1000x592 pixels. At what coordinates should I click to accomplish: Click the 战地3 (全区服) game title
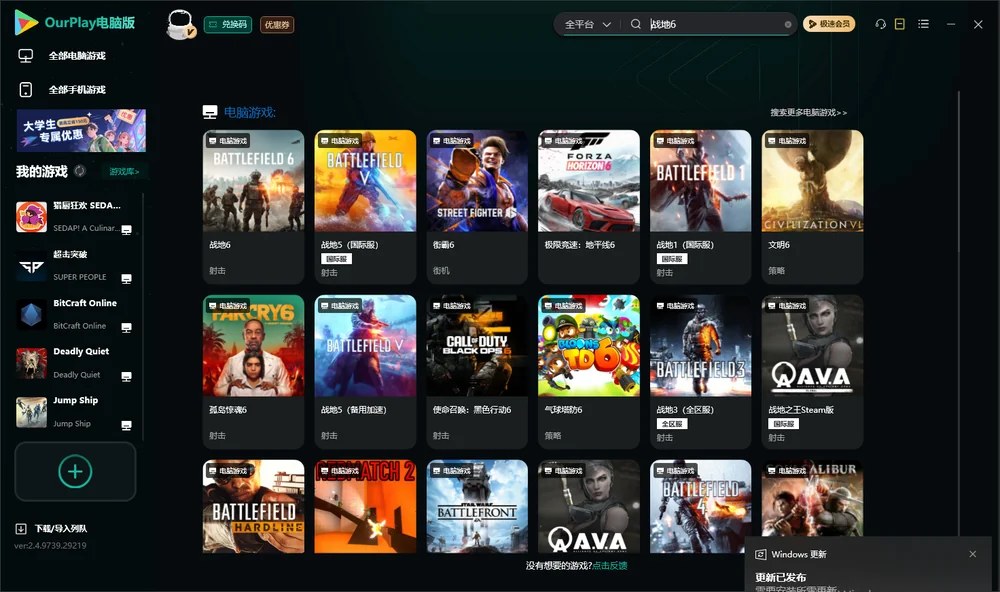point(686,410)
